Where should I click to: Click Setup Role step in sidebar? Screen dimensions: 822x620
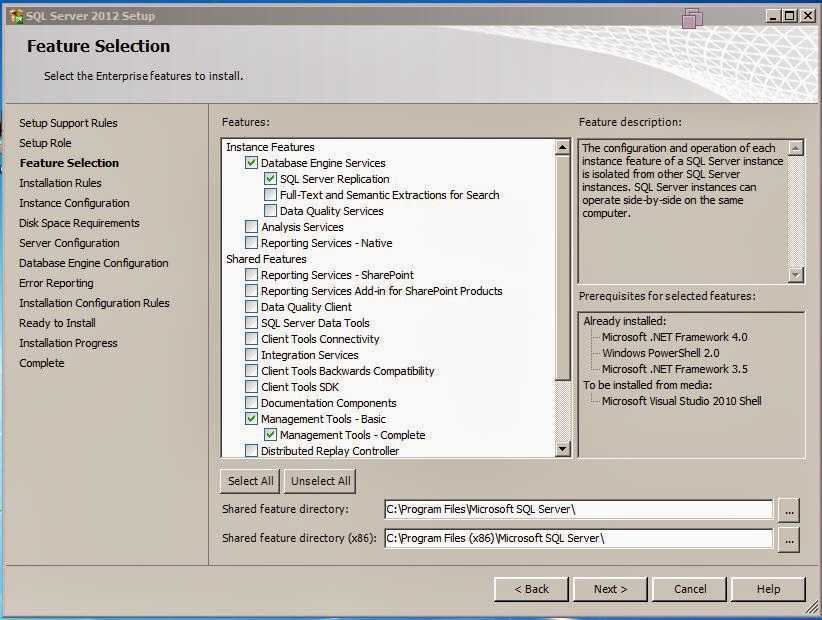point(45,143)
